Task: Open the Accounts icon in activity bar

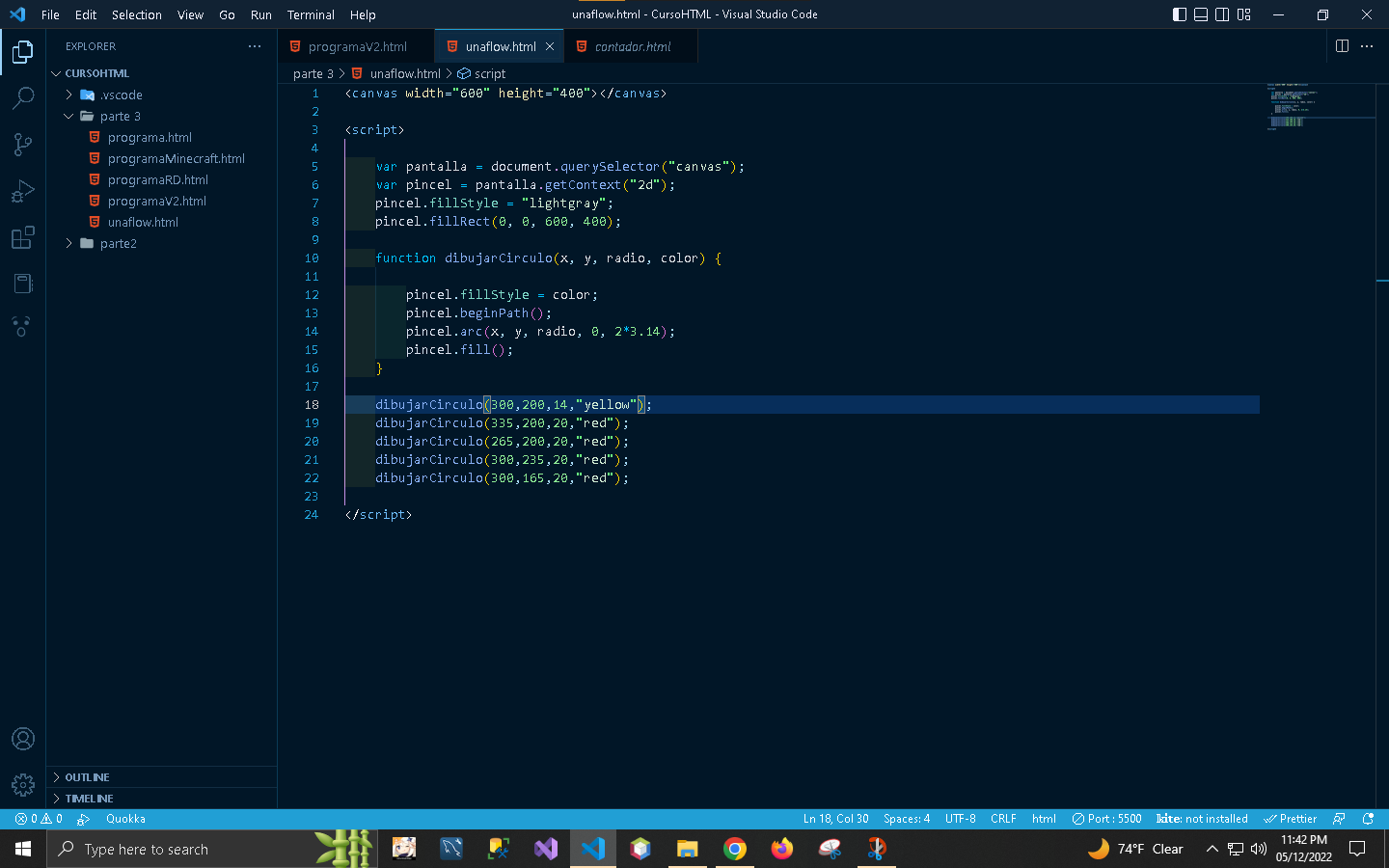Action: click(23, 739)
